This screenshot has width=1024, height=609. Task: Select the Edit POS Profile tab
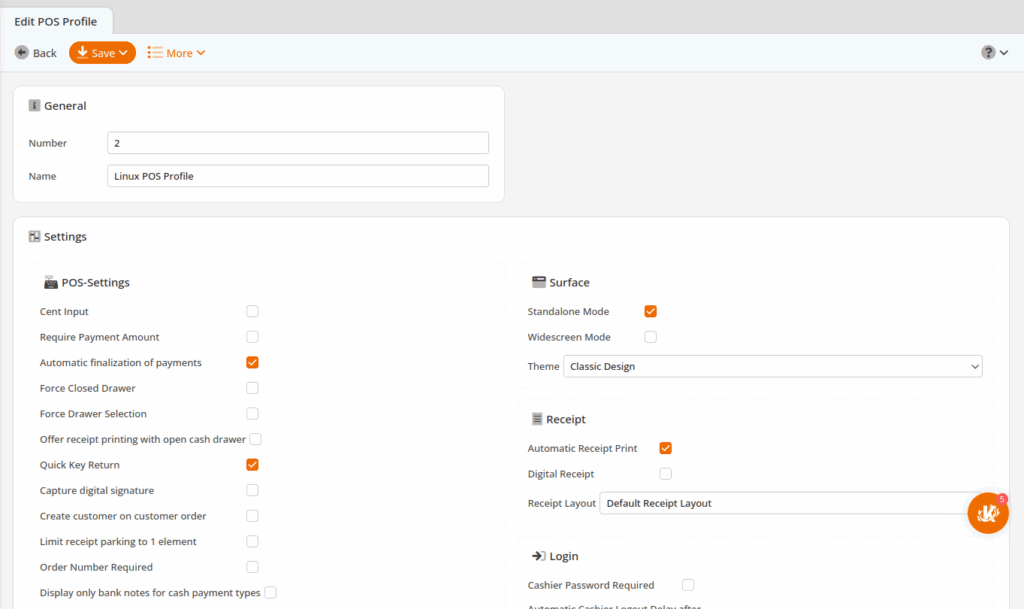(x=56, y=21)
